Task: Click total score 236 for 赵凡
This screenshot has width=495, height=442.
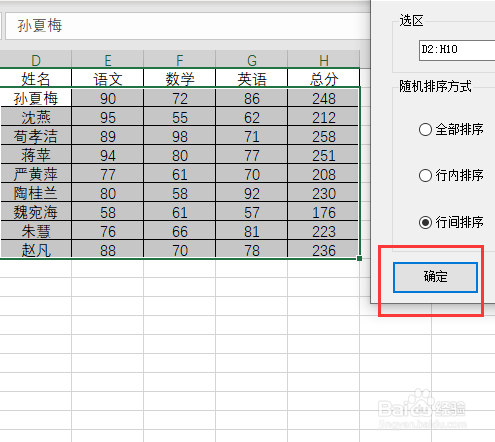Action: 324,250
